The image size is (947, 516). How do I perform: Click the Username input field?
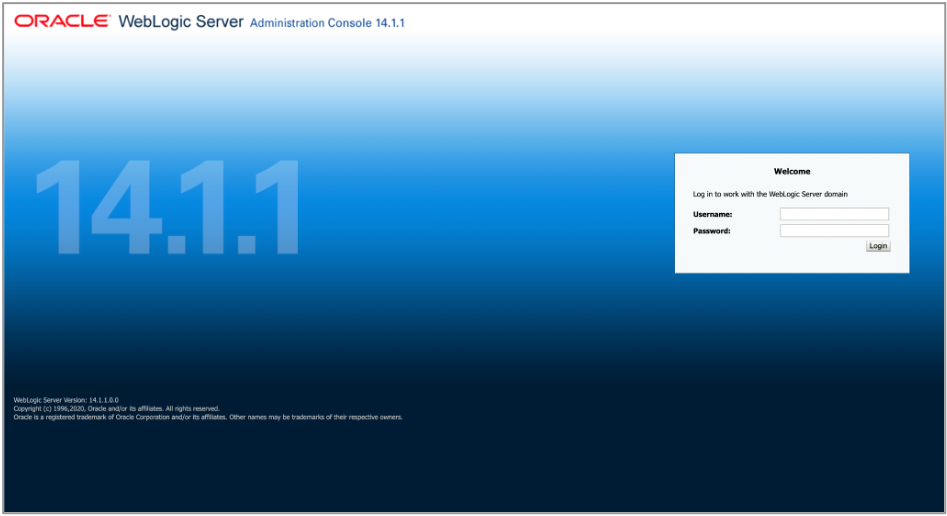(834, 214)
